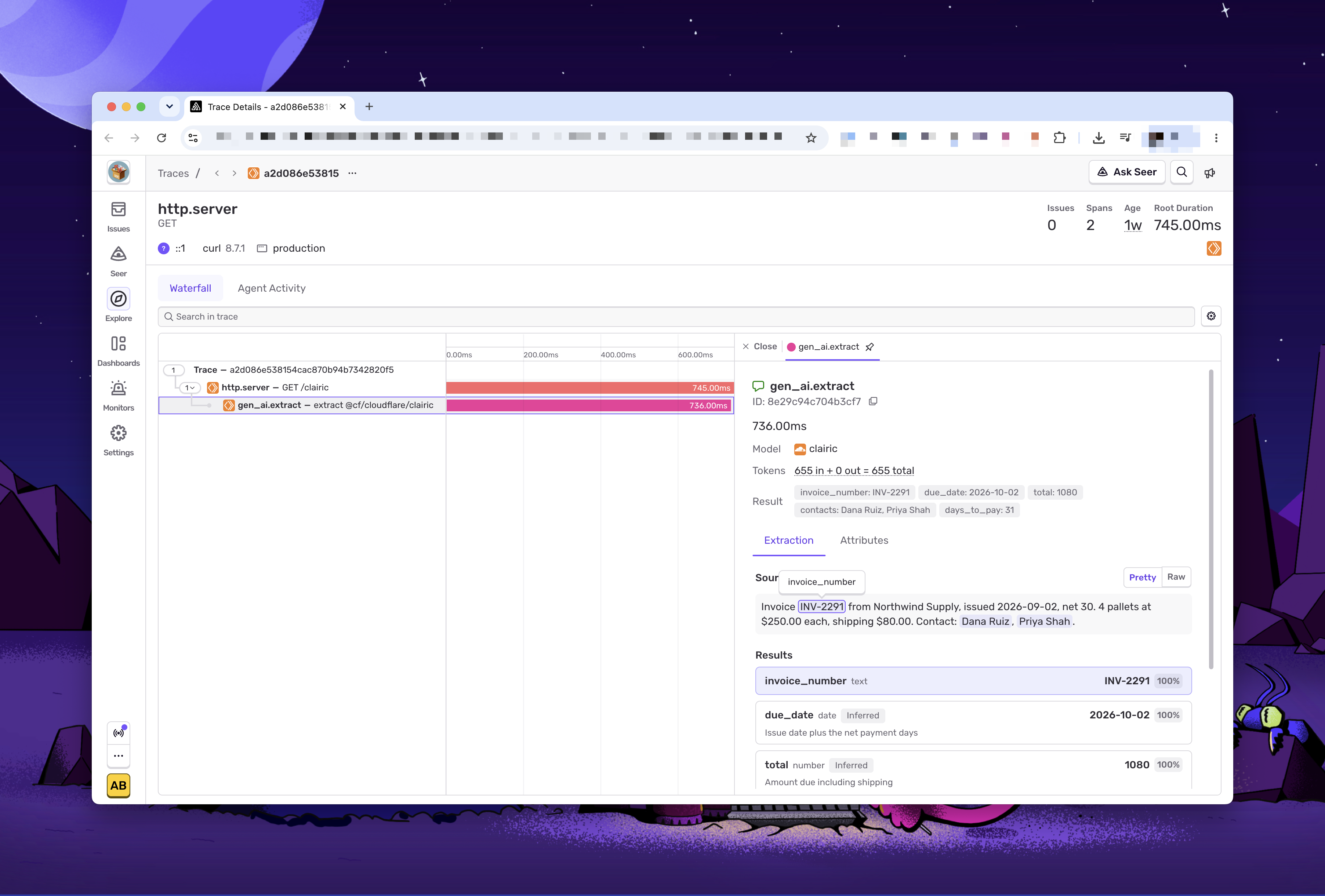
Task: Select the Extraction tab
Action: (788, 540)
